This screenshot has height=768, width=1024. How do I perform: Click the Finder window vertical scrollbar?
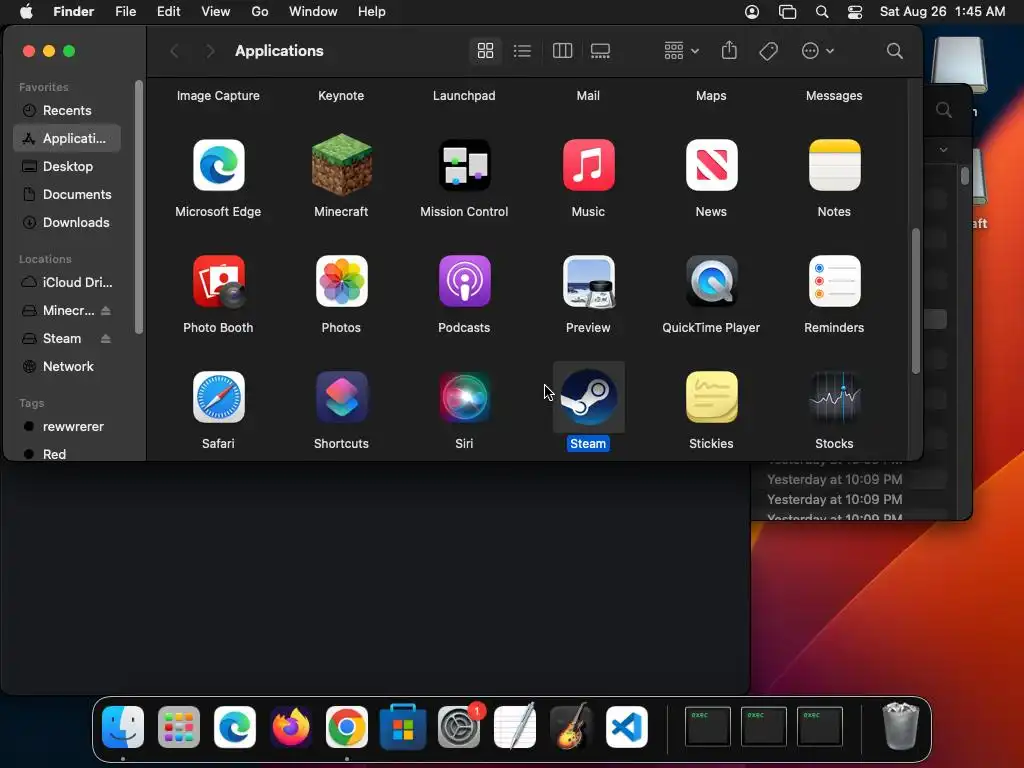click(x=916, y=300)
